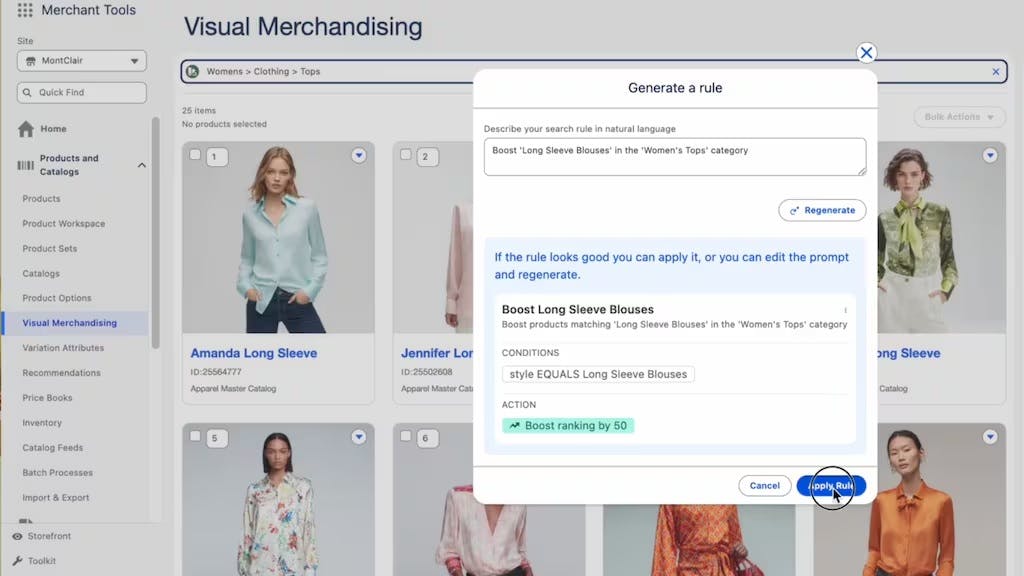Click the green scarf blouse product image
Screen dimensions: 1024x576
[x=941, y=238]
